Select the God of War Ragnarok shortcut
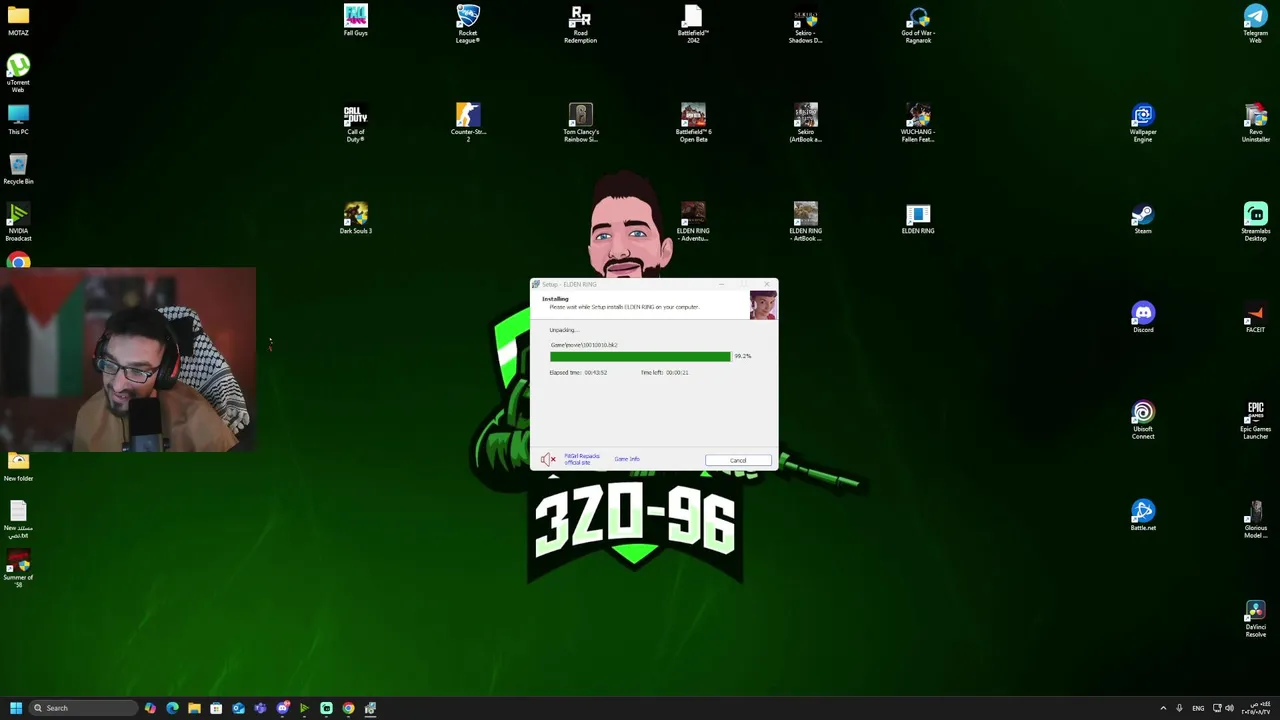Image resolution: width=1280 pixels, height=720 pixels. point(918,24)
